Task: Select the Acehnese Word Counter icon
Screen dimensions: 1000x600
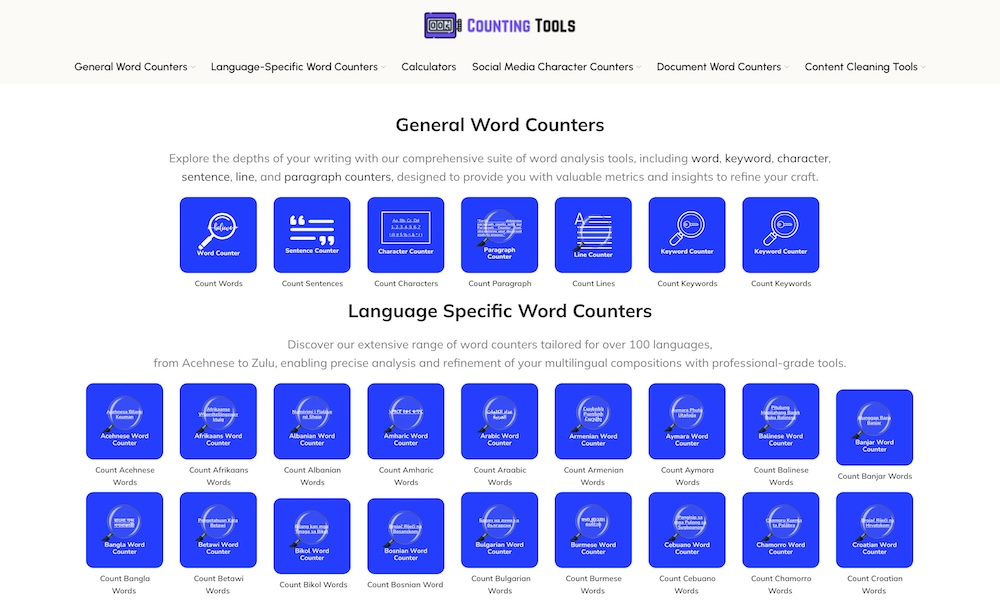Action: (124, 421)
